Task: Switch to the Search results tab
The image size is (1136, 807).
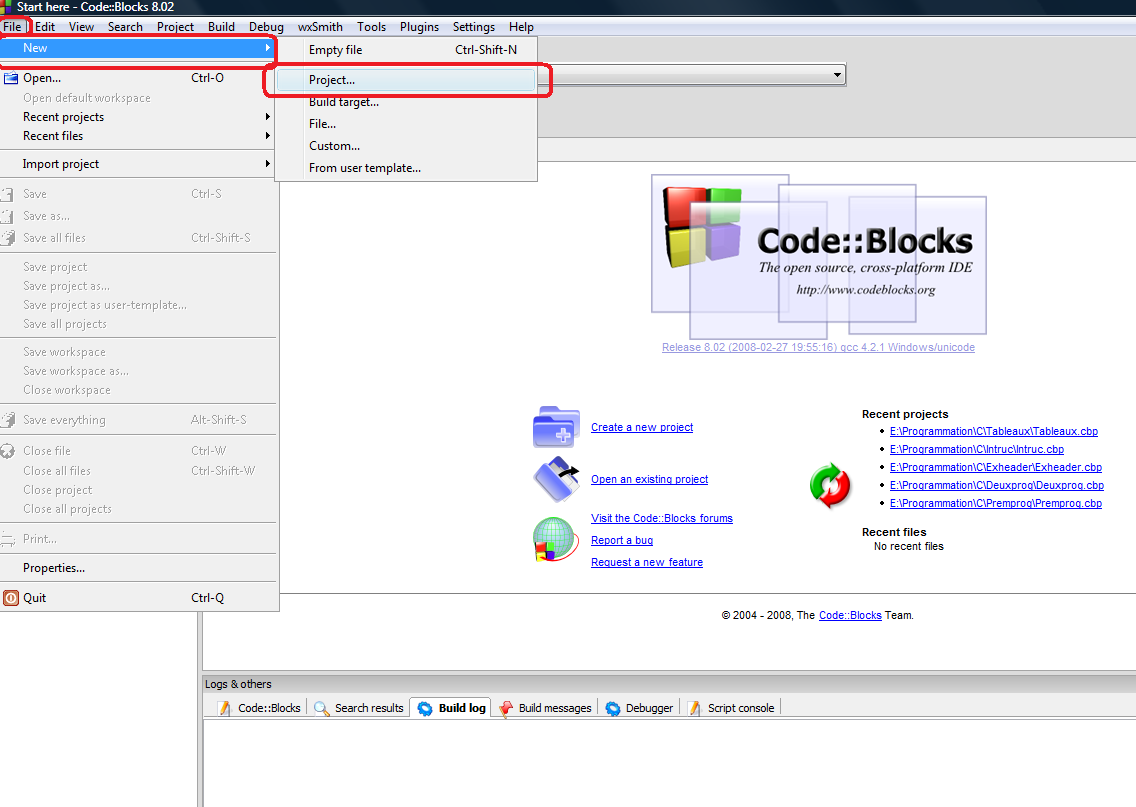Action: coord(359,708)
